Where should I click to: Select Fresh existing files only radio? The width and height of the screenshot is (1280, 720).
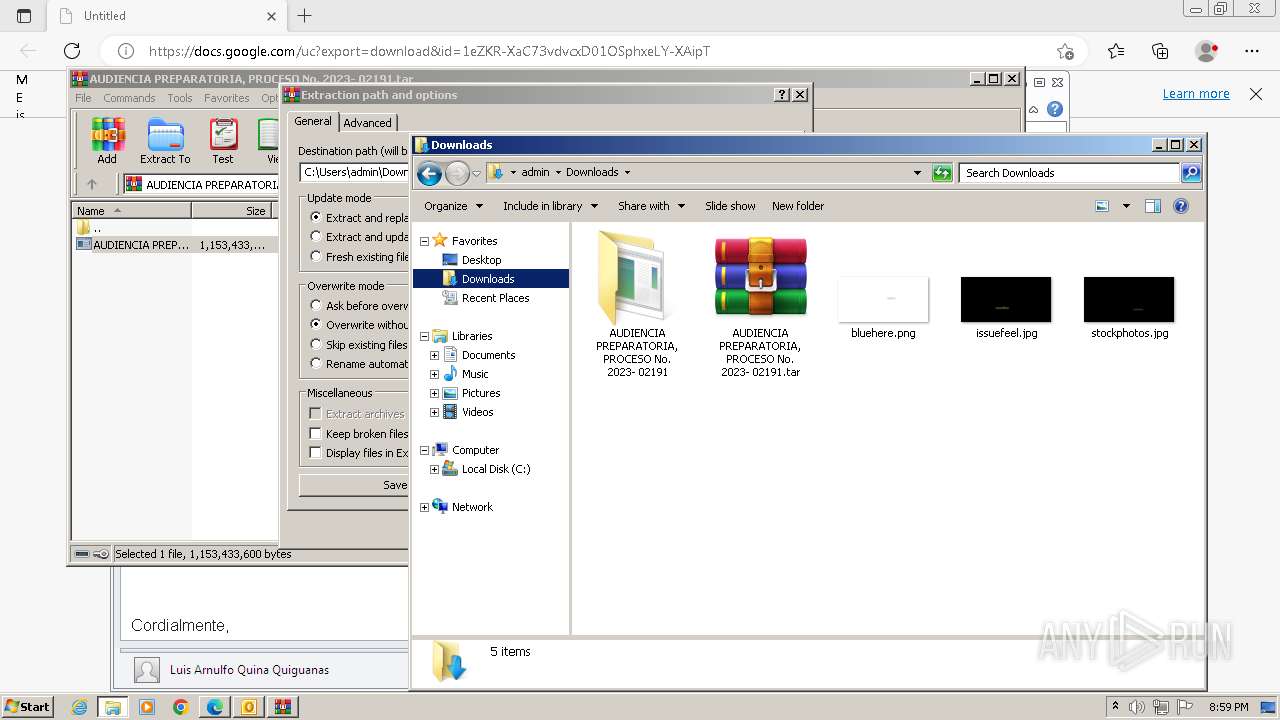[x=316, y=256]
